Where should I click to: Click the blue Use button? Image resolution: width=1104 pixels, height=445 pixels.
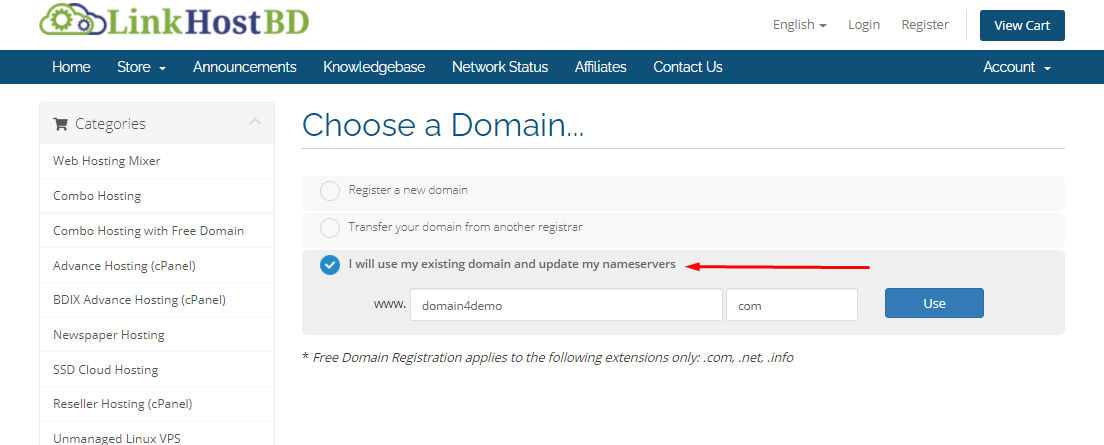coord(934,303)
